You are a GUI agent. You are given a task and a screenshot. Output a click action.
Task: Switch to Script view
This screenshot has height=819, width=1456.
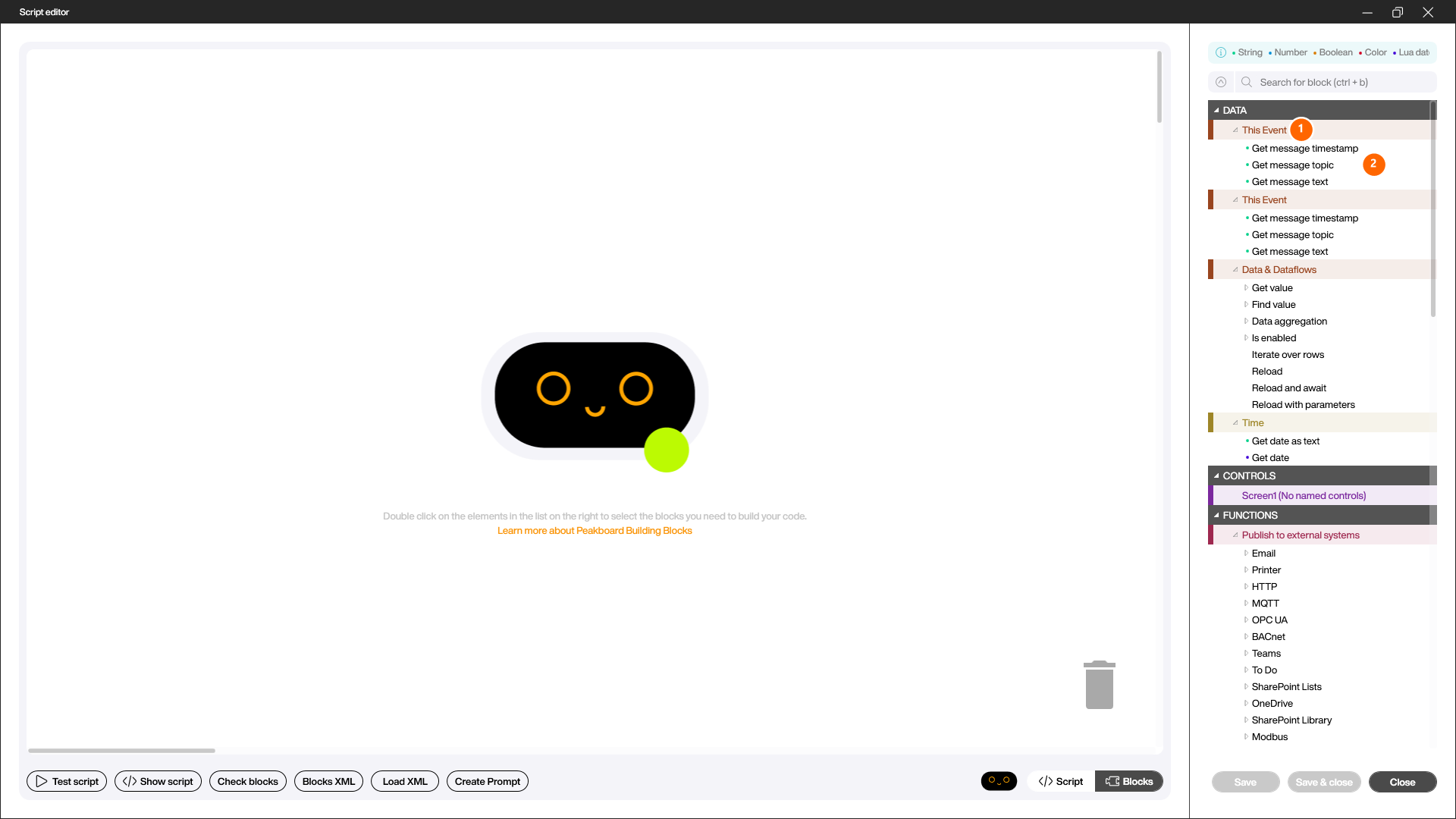coord(1061,781)
